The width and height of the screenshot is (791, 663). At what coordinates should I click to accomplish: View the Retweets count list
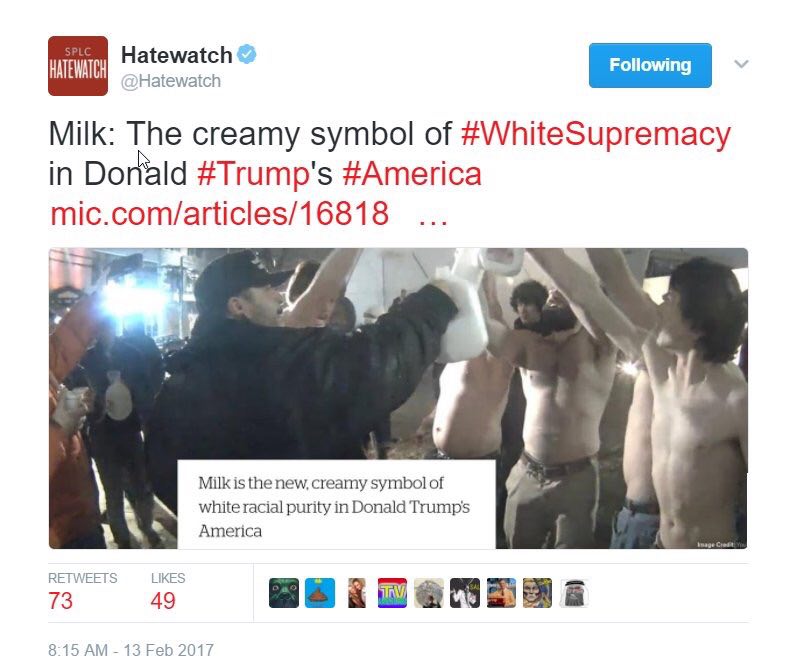(83, 592)
